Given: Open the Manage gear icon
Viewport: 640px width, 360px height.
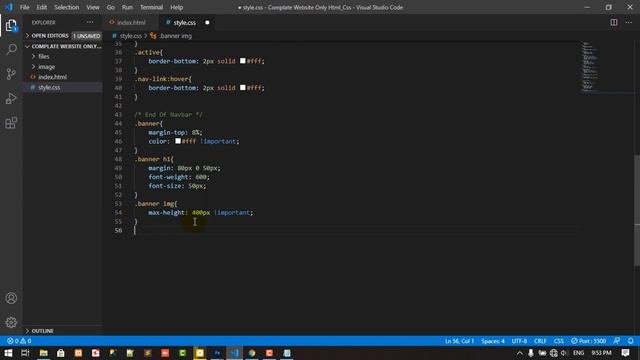Looking at the screenshot, I should 11,322.
